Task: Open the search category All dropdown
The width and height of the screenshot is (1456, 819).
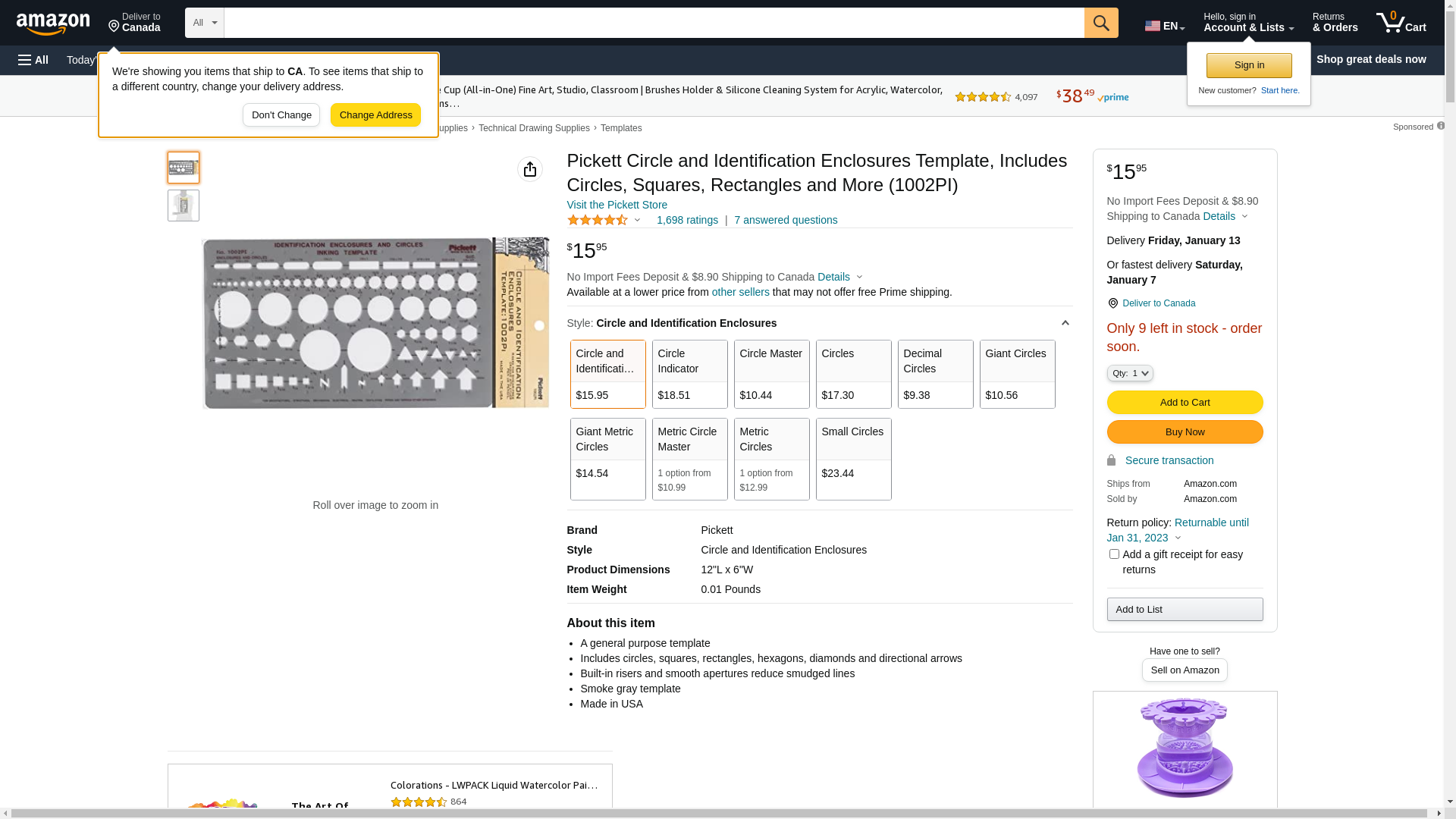Action: [204, 23]
